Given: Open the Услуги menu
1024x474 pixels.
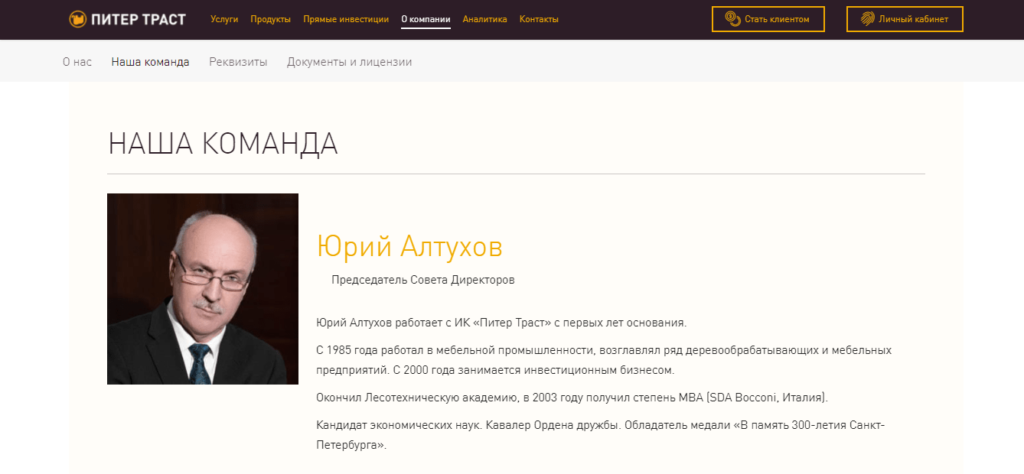Looking at the screenshot, I should (224, 20).
